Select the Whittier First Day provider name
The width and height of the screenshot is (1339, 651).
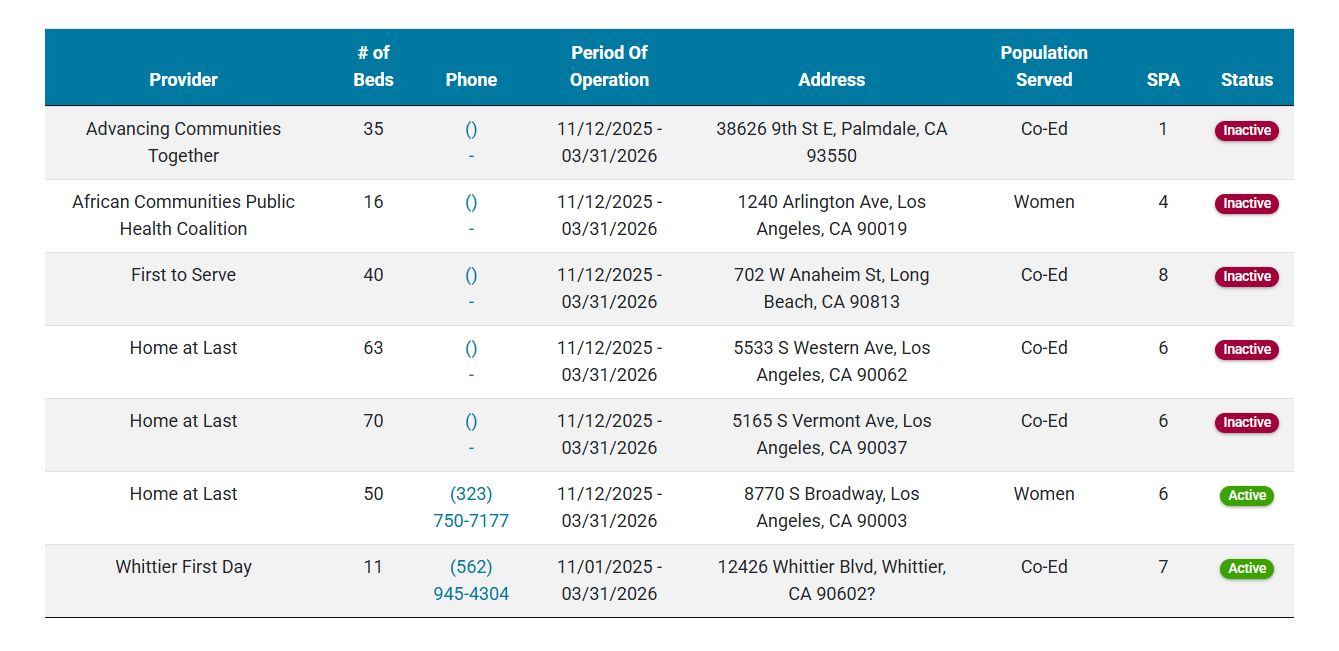click(183, 567)
